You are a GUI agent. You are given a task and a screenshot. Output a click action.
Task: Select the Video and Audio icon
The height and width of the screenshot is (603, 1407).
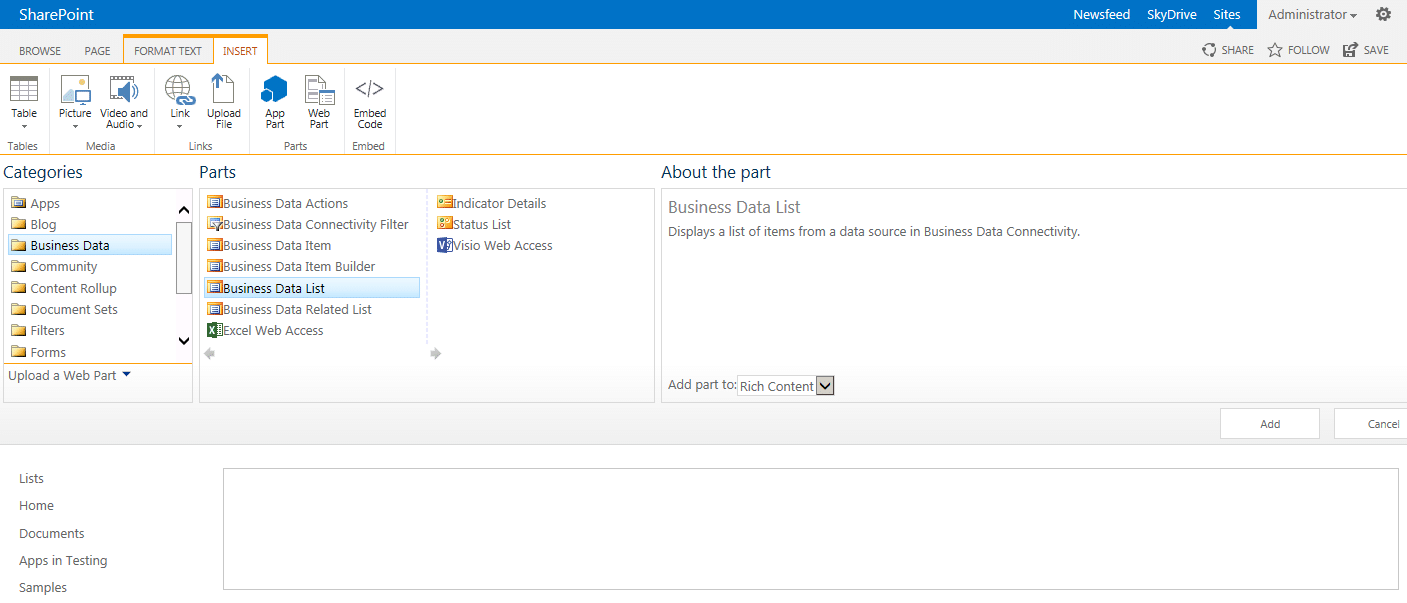[124, 89]
